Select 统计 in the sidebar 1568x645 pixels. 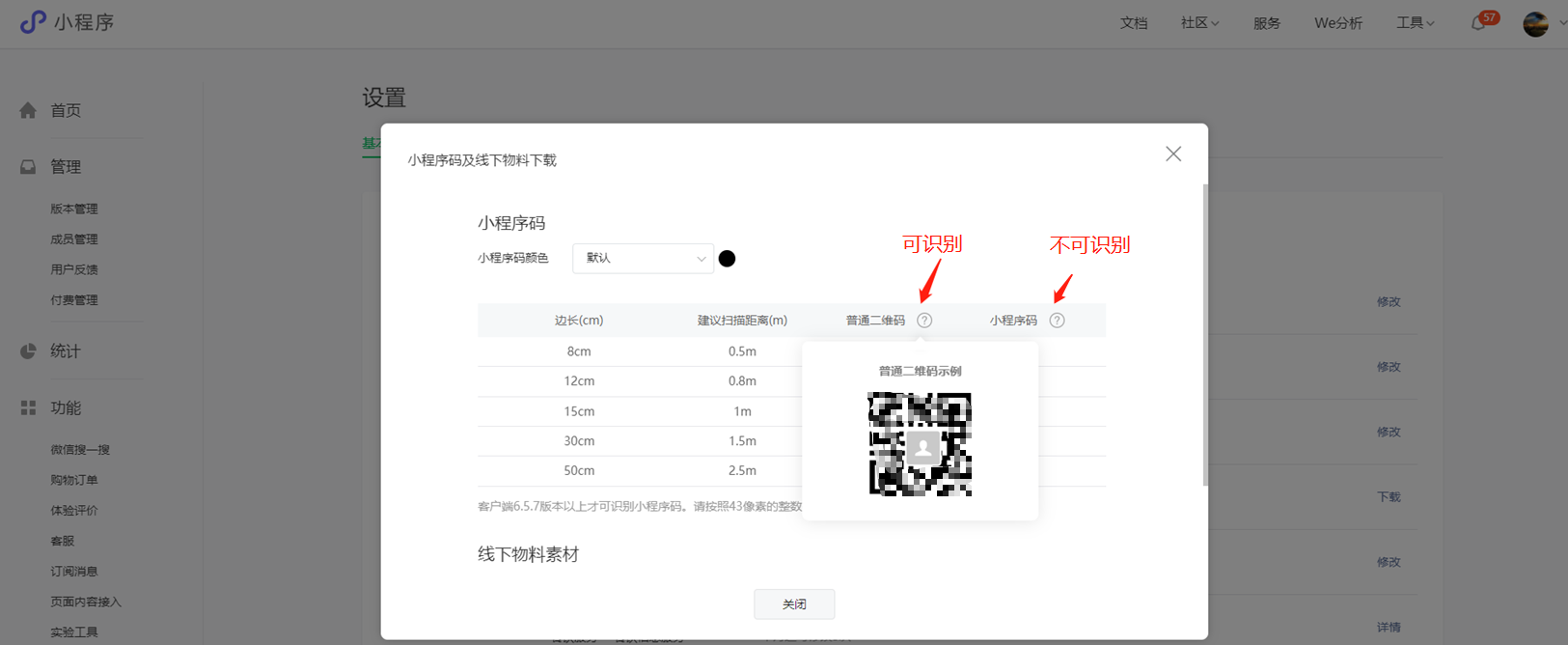point(66,351)
